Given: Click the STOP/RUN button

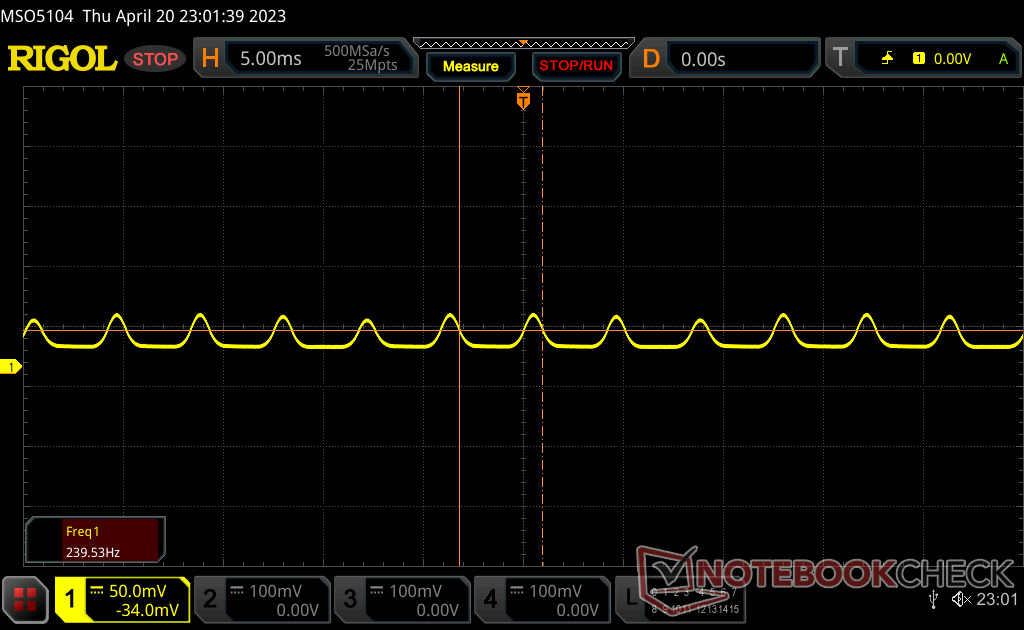Looking at the screenshot, I should click(576, 66).
